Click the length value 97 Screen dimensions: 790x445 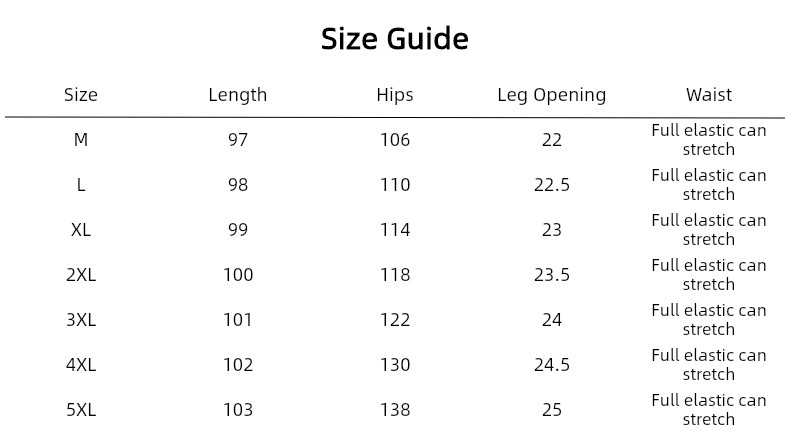click(238, 140)
